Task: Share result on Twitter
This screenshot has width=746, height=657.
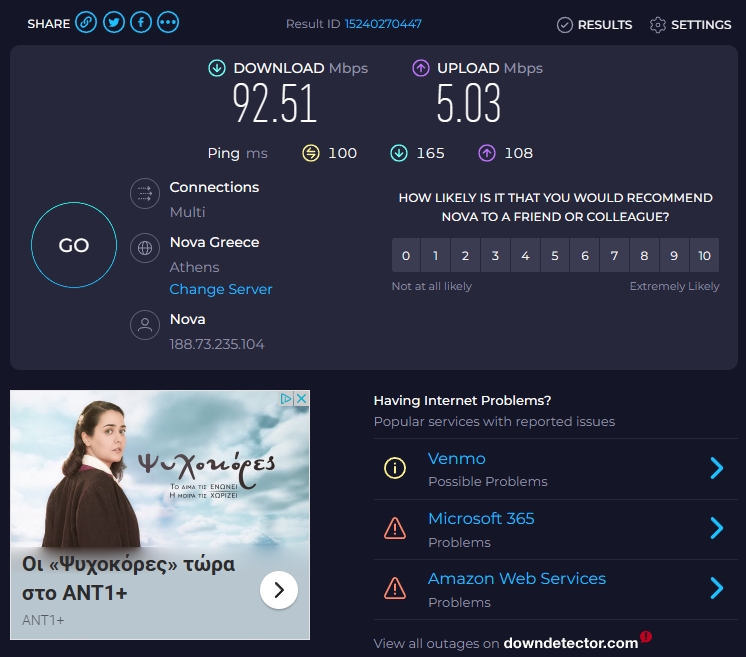Action: pyautogui.click(x=113, y=23)
